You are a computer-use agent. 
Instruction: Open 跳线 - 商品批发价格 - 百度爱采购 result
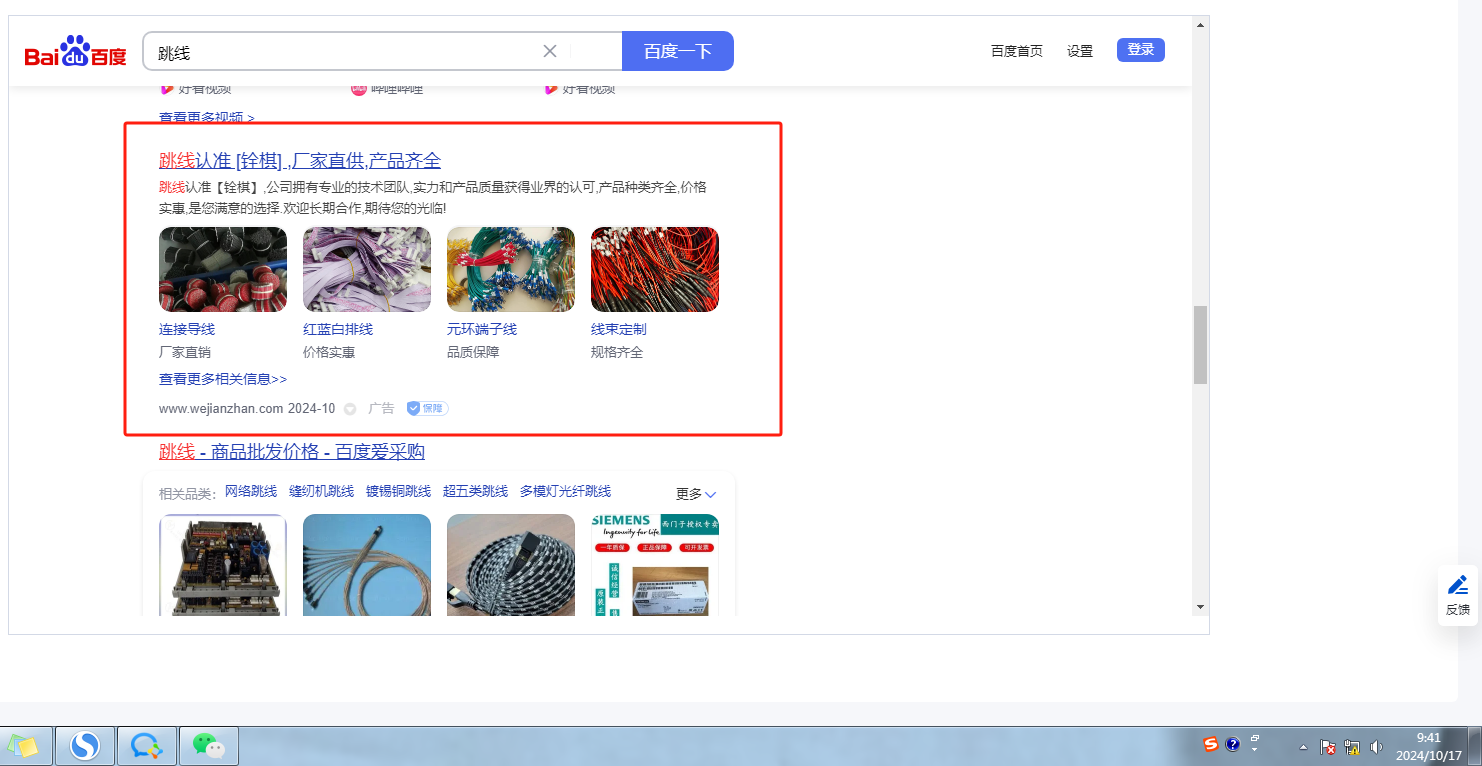292,452
